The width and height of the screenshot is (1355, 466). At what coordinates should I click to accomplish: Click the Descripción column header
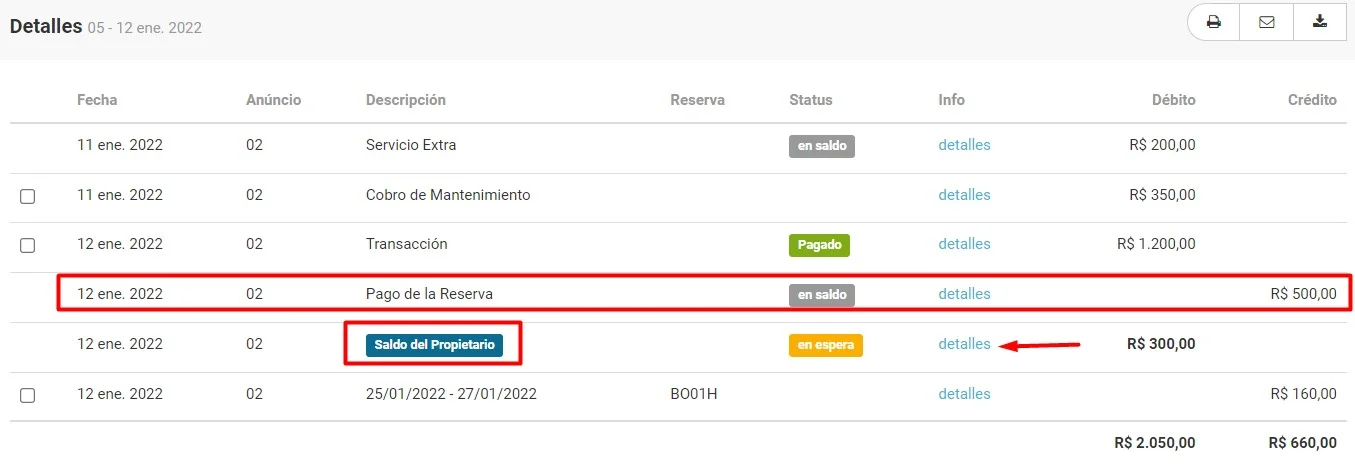[406, 100]
